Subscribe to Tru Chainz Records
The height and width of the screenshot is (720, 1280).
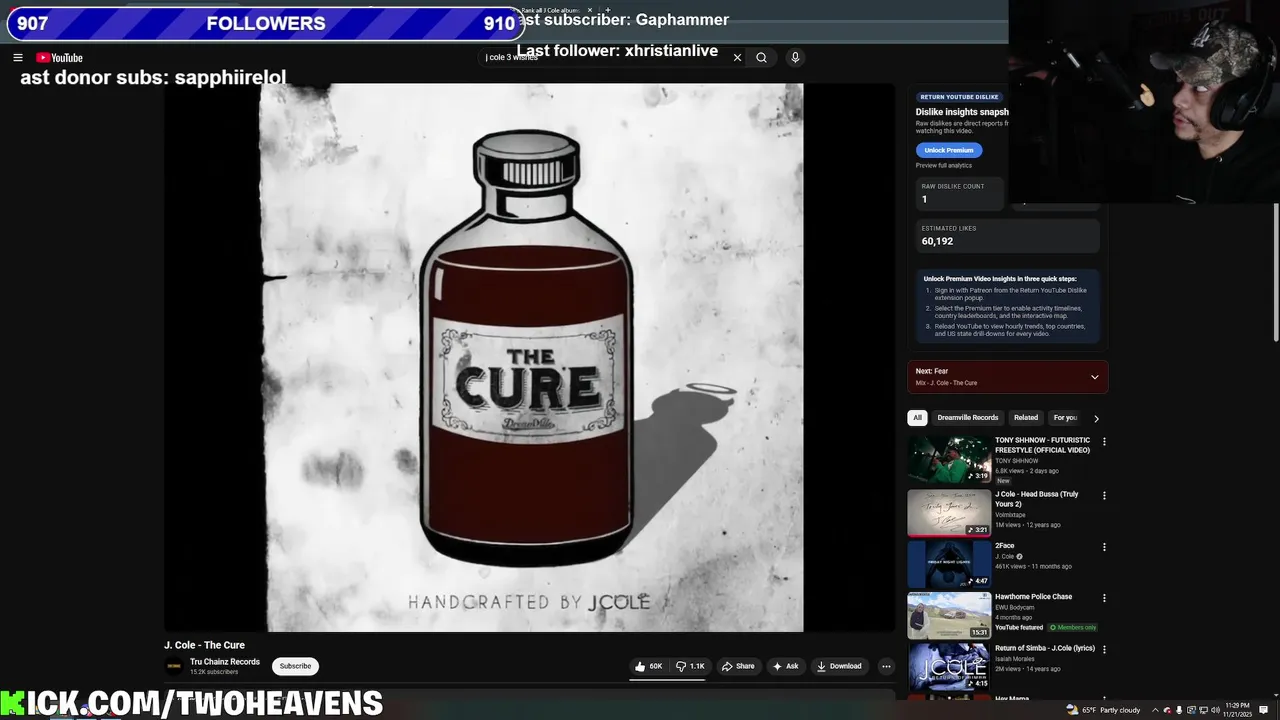pos(295,666)
